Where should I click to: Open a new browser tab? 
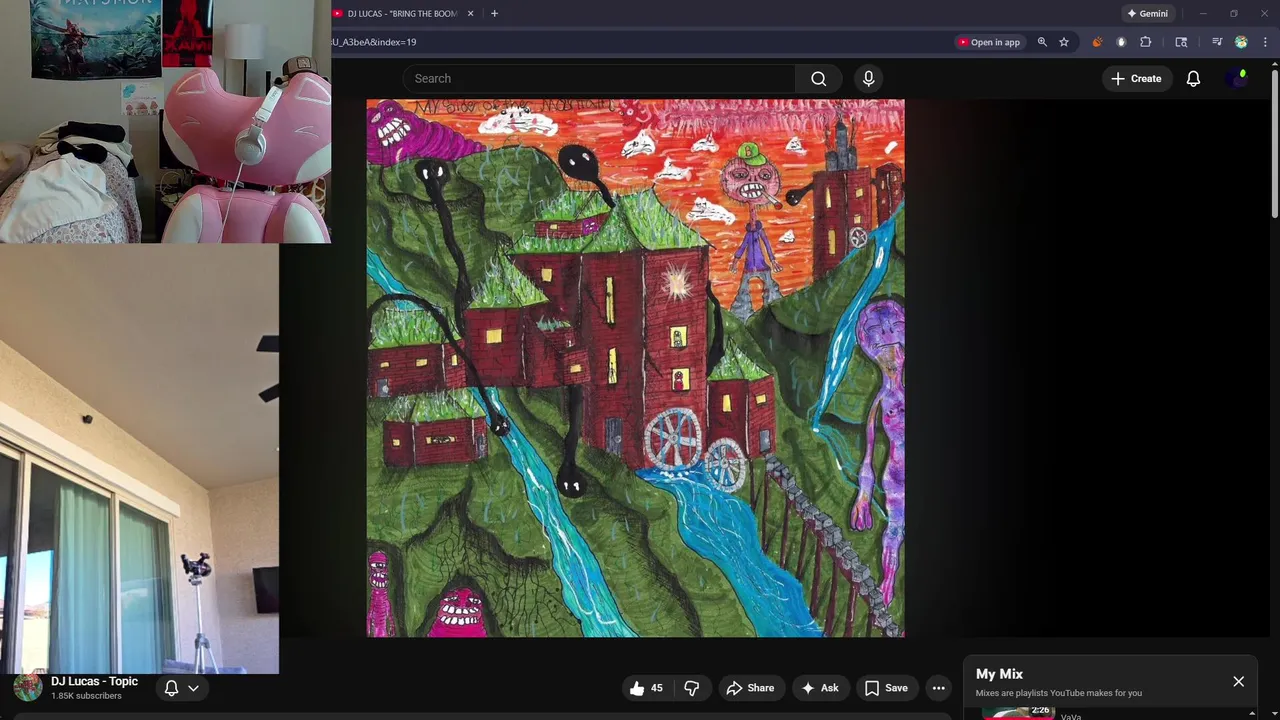(x=494, y=14)
